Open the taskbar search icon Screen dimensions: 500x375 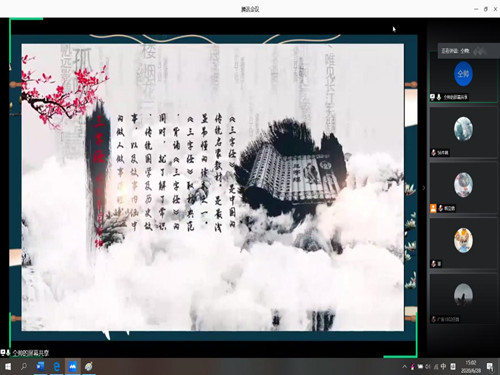click(24, 367)
